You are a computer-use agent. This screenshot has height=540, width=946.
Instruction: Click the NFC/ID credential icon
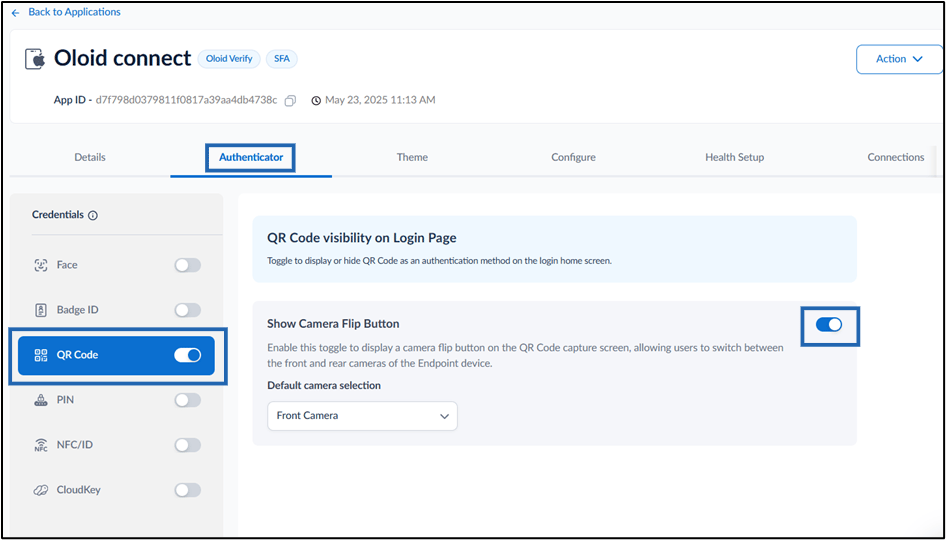coord(40,445)
